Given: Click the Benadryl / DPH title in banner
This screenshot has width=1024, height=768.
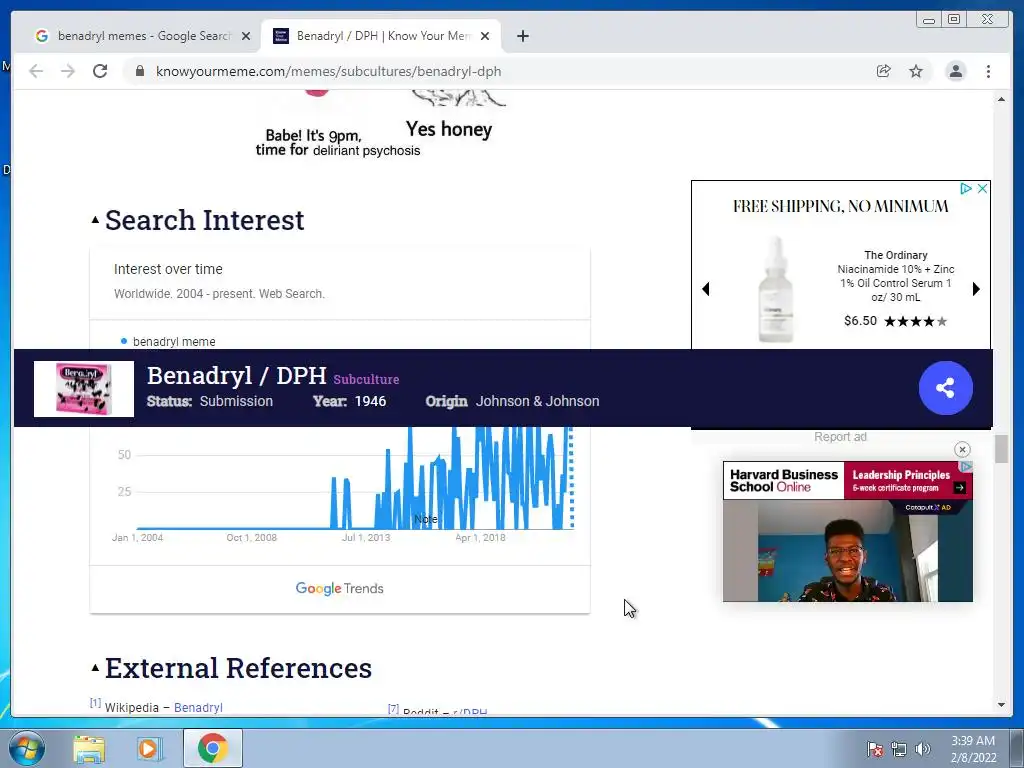Looking at the screenshot, I should (236, 376).
